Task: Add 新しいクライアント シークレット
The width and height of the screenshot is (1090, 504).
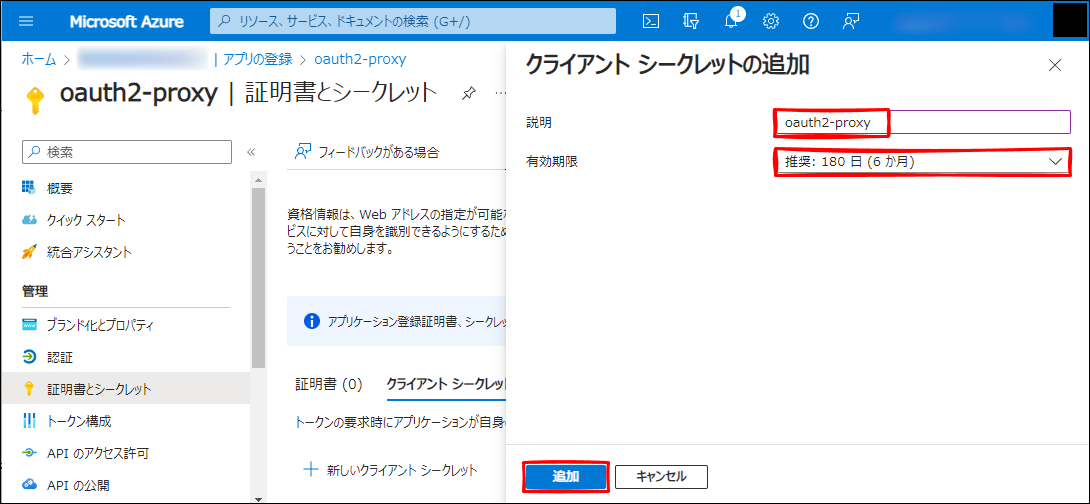Action: [x=390, y=469]
